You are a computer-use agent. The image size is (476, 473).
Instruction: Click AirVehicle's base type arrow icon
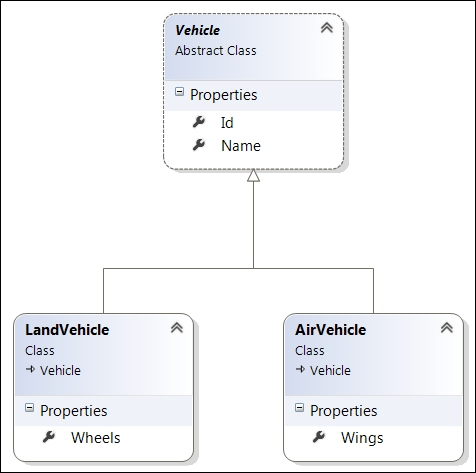[300, 369]
